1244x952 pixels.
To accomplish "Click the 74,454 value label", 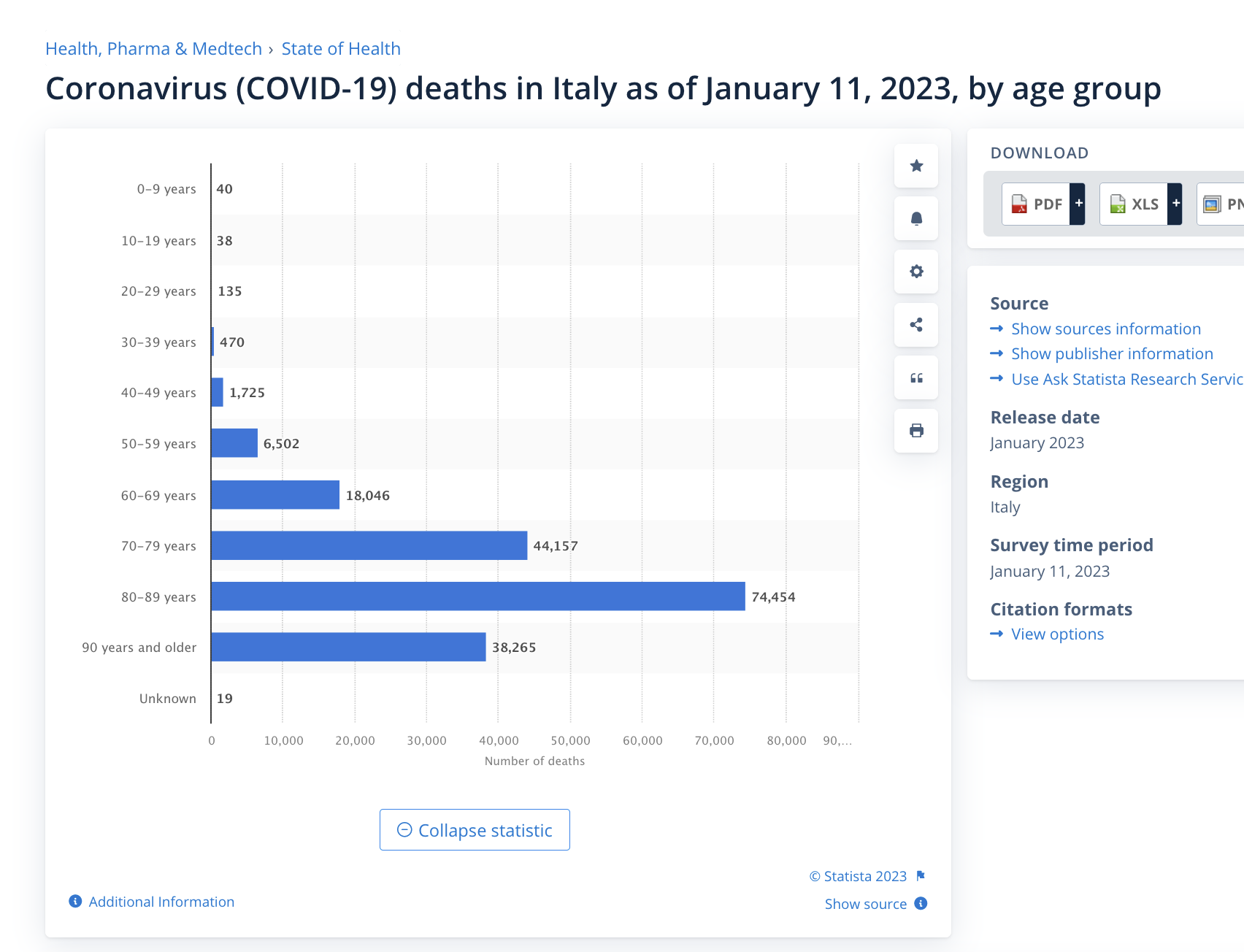I will (773, 597).
